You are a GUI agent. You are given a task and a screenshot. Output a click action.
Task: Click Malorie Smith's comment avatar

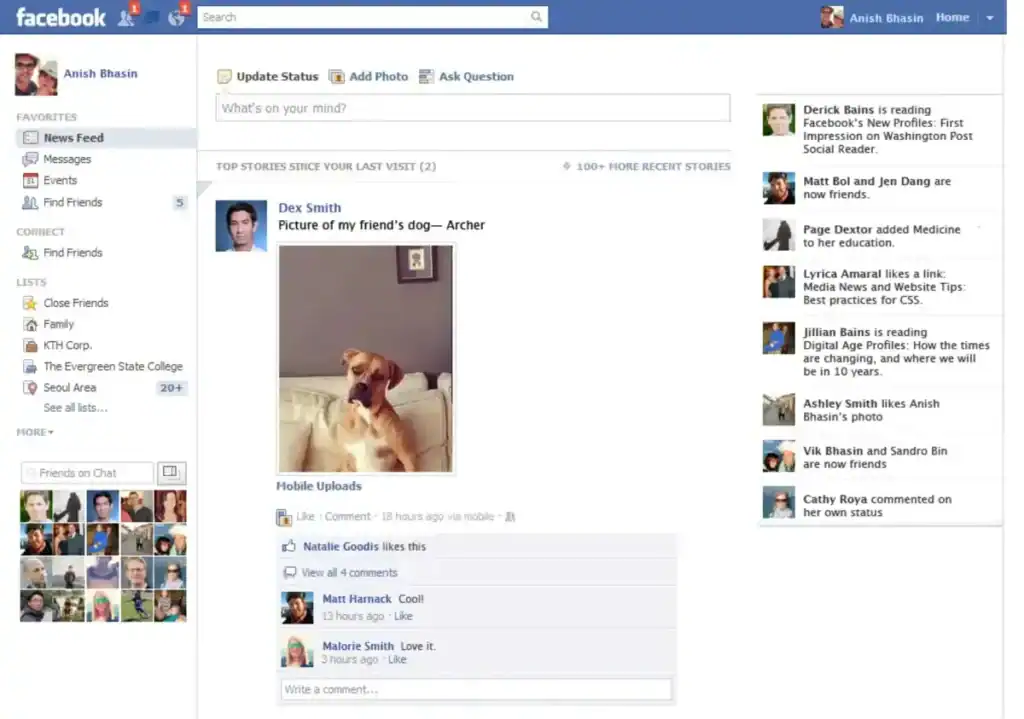[x=297, y=652]
